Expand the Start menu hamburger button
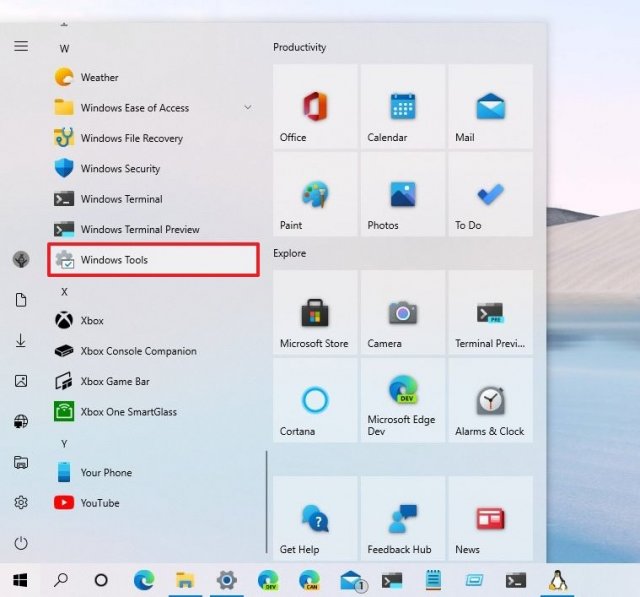The image size is (640, 597). click(x=21, y=46)
